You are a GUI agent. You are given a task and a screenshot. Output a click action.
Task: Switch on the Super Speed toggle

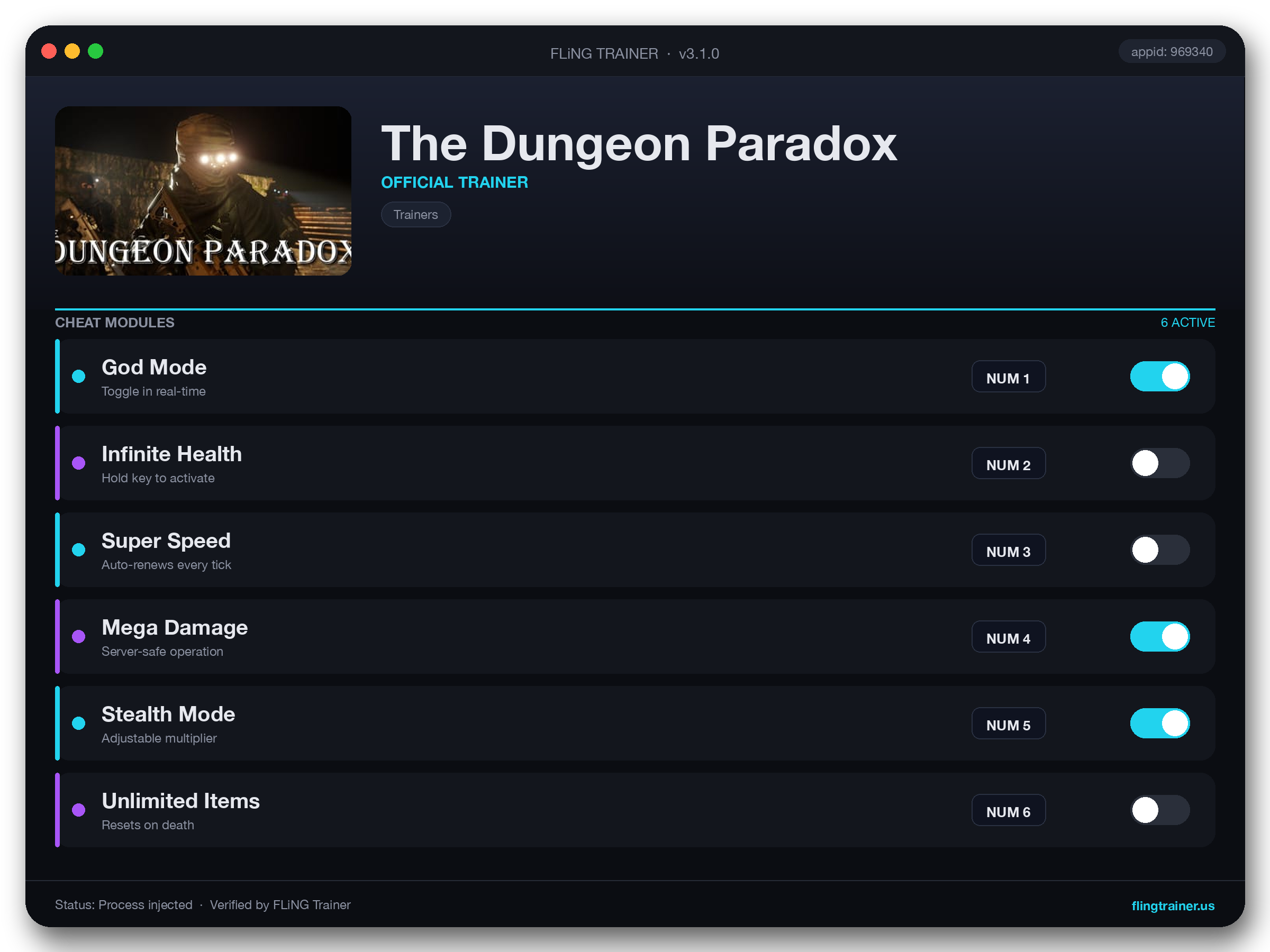(x=1160, y=550)
